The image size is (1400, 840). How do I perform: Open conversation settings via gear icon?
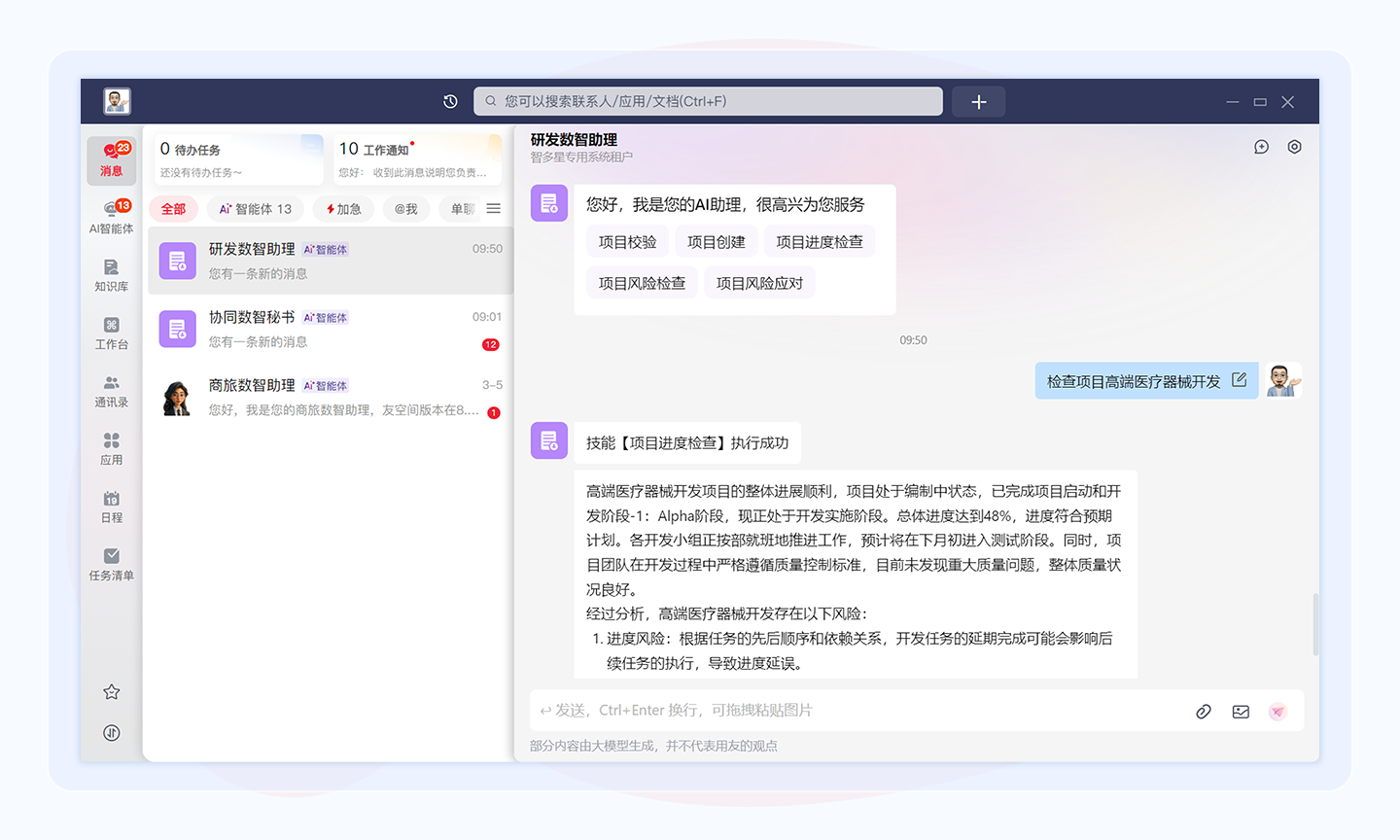pyautogui.click(x=1294, y=146)
